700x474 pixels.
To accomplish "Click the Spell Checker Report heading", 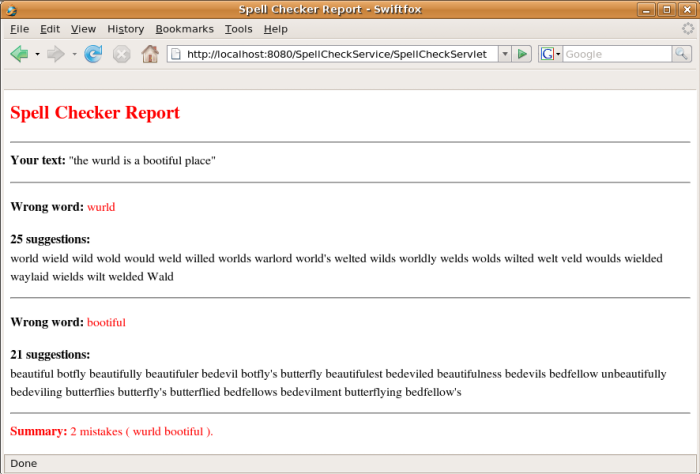I will coord(95,112).
